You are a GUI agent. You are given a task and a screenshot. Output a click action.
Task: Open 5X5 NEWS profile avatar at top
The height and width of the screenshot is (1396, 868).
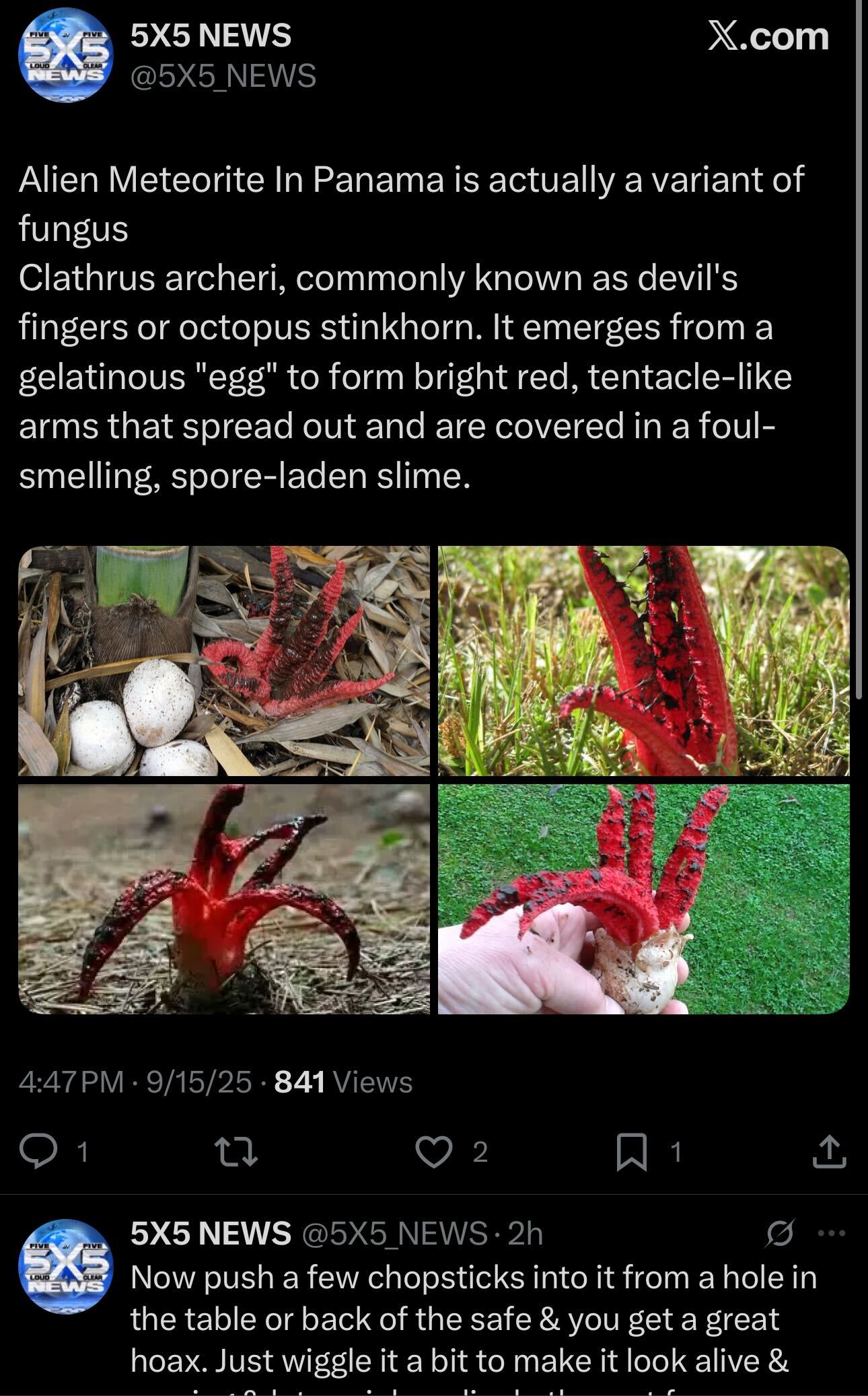click(64, 55)
